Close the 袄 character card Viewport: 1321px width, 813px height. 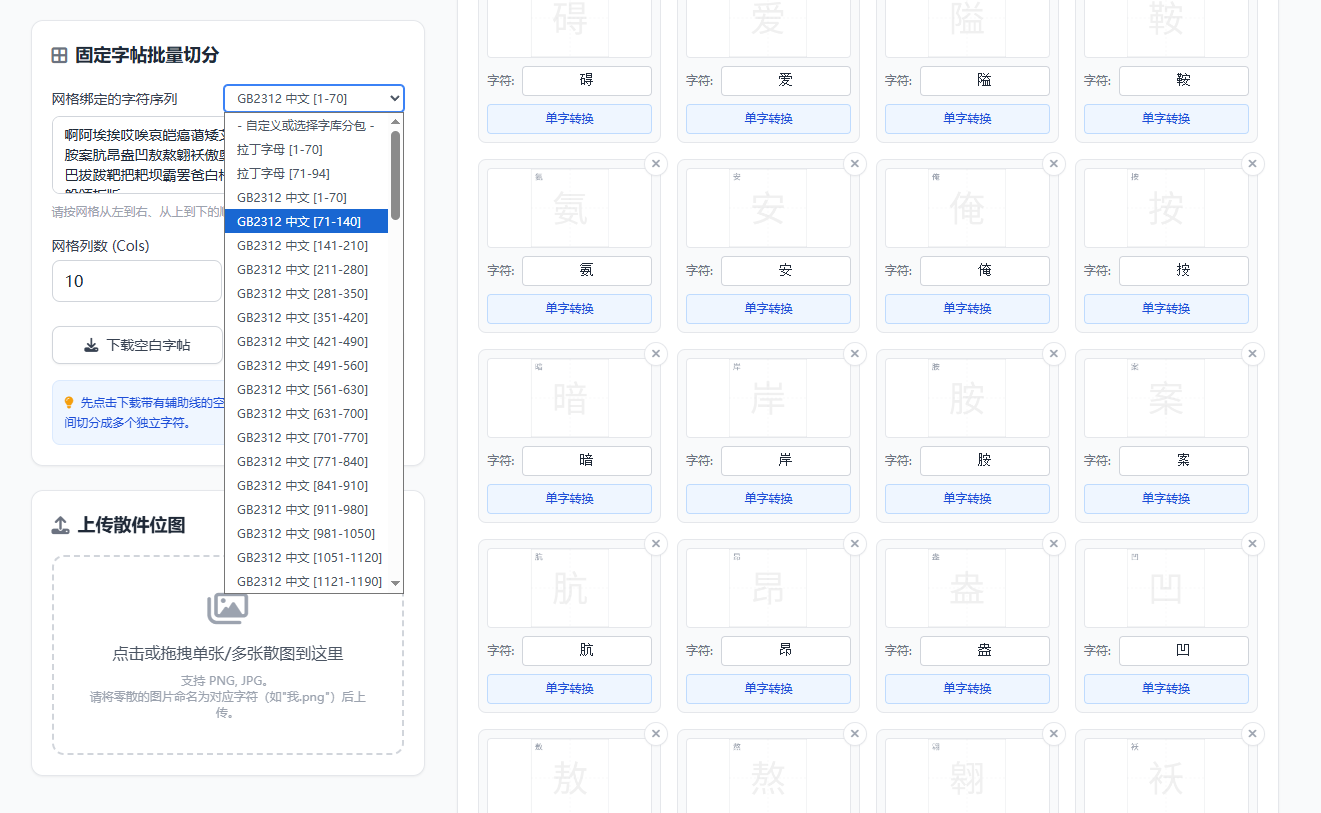click(1253, 734)
